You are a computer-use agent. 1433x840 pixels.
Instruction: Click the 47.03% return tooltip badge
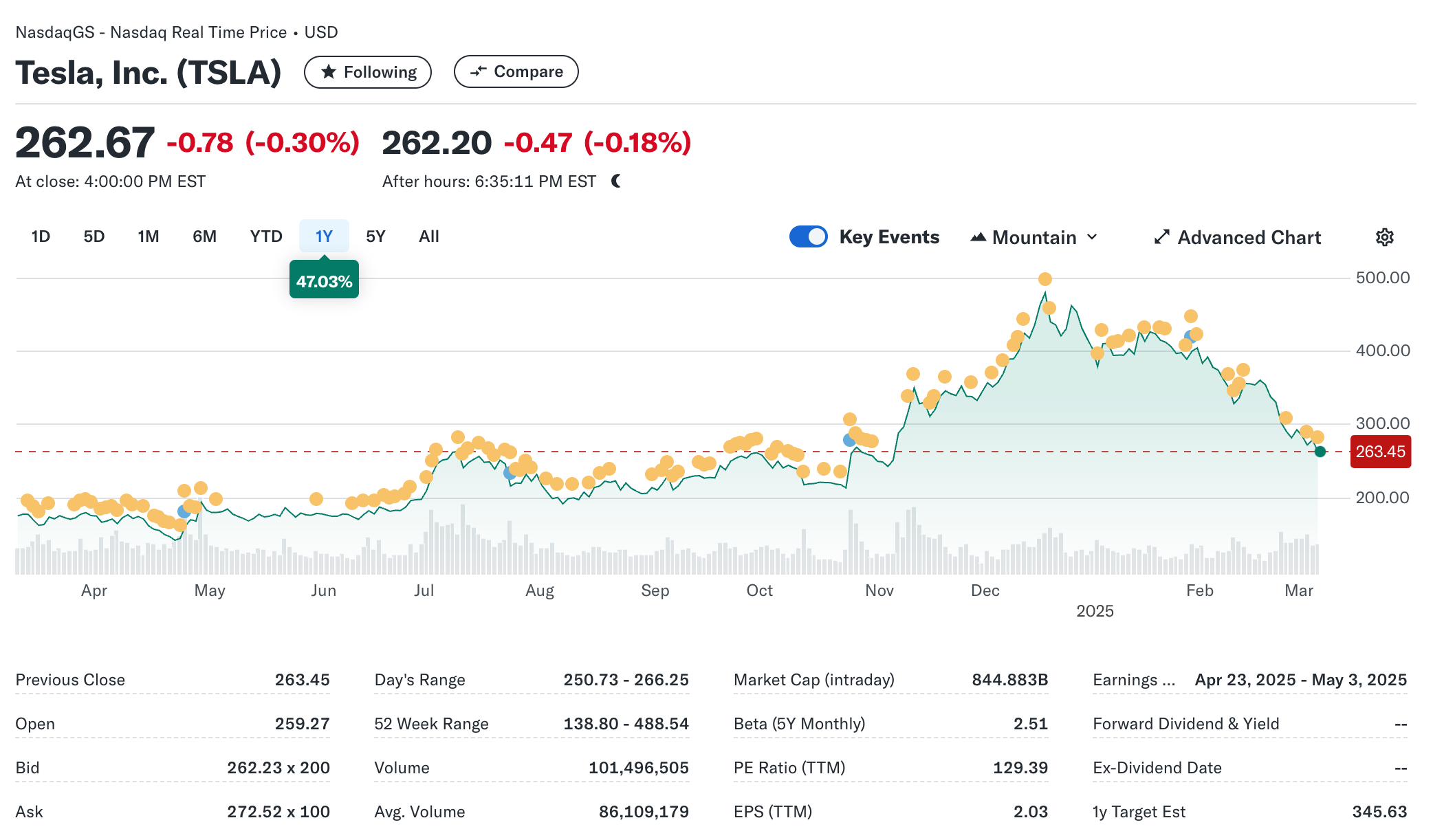coord(324,281)
